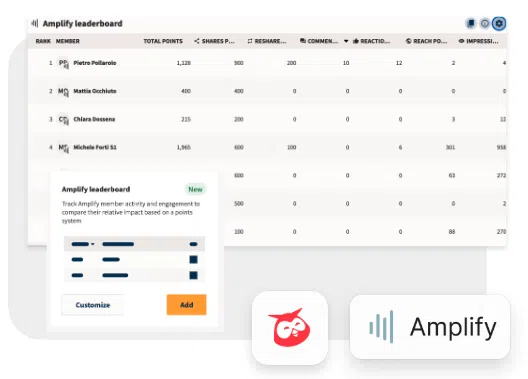Open member Pietro Pollarolo

(x=95, y=63)
